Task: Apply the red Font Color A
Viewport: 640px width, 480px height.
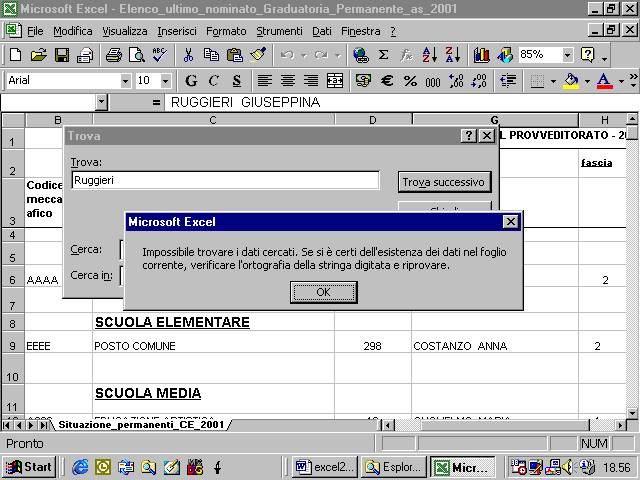Action: pos(604,81)
